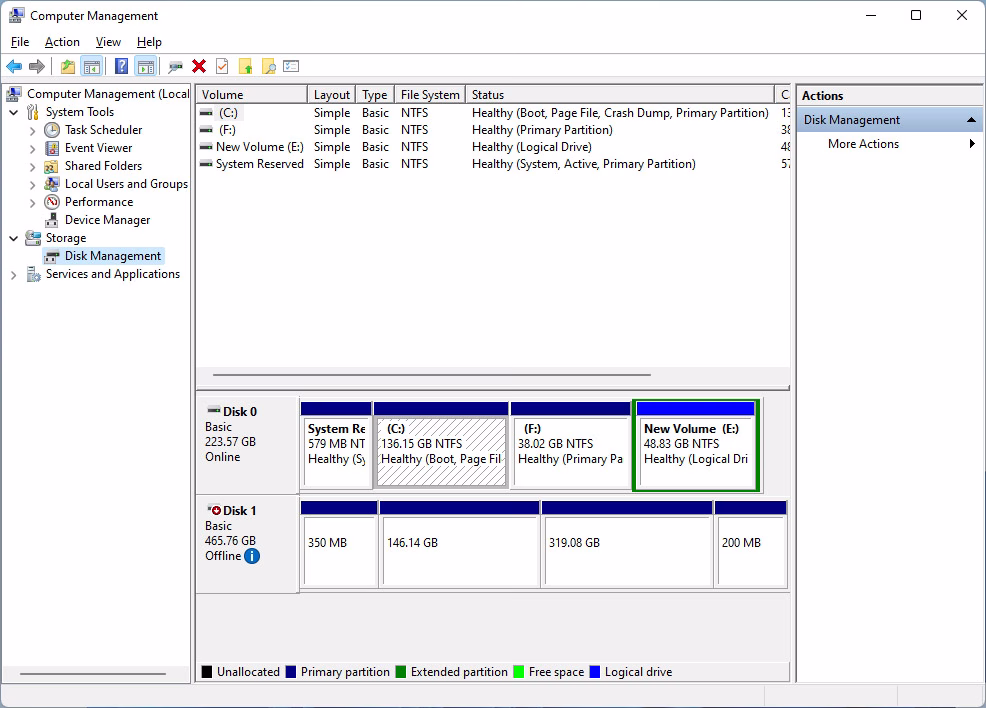
Task: Sort by the Type column header
Action: coord(375,94)
